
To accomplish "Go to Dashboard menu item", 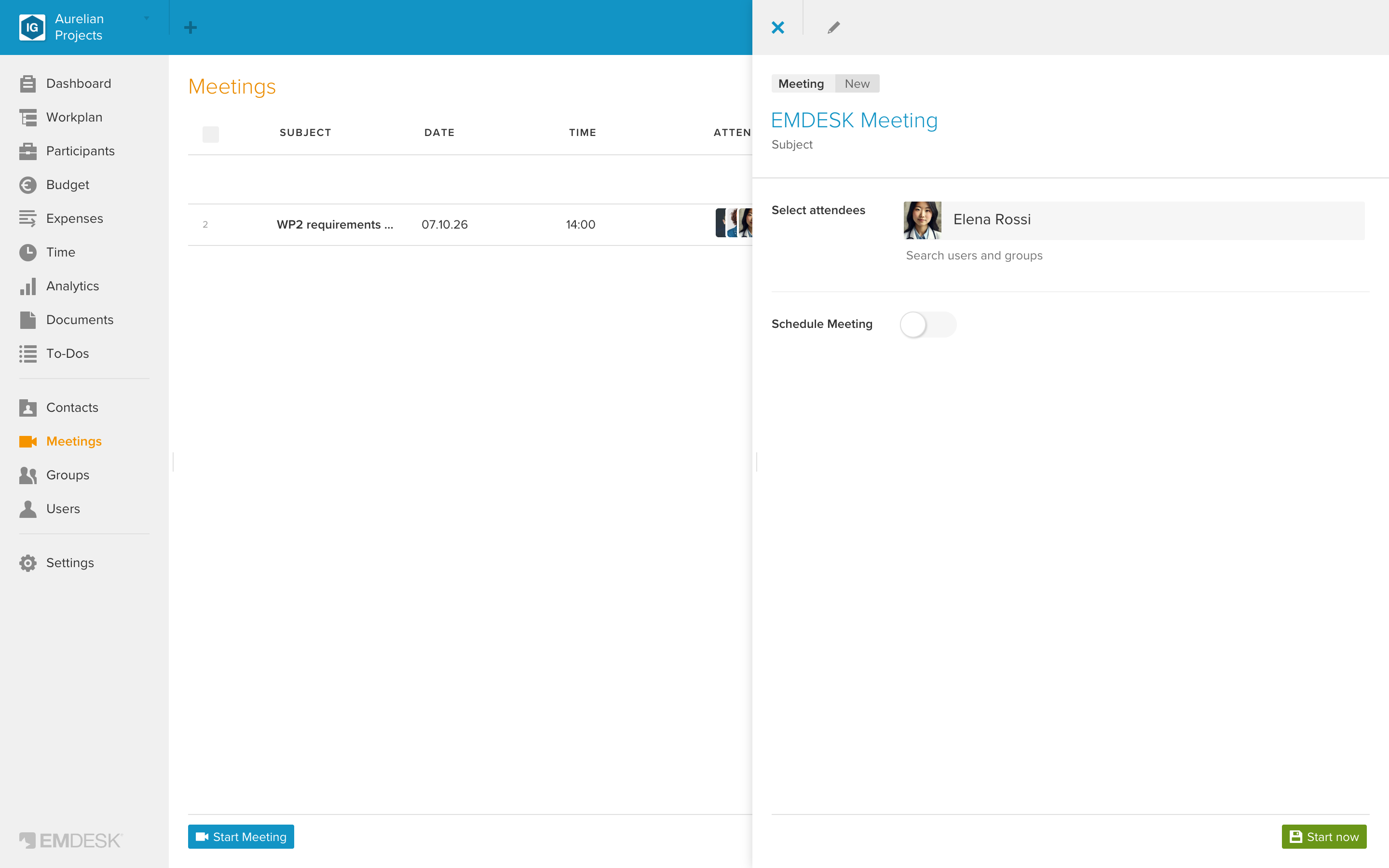I will pyautogui.click(x=79, y=84).
